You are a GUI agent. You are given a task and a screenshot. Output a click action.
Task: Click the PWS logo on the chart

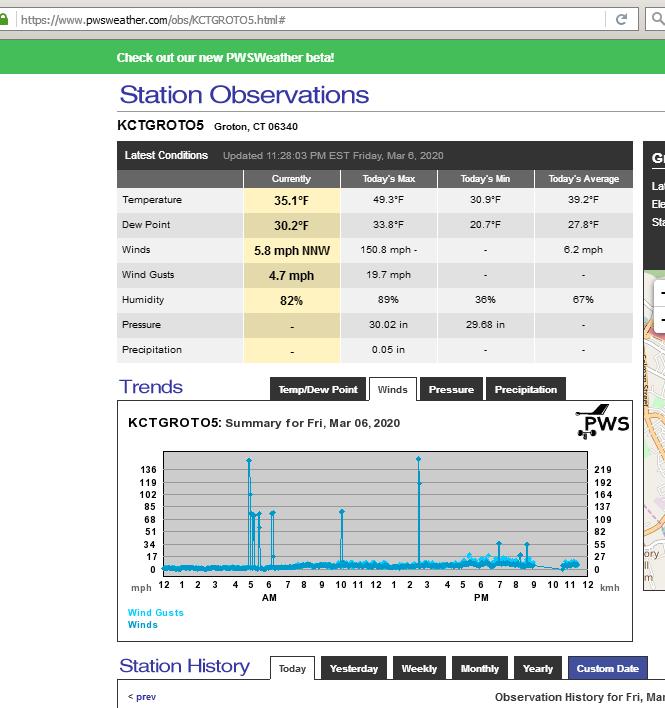[x=603, y=423]
